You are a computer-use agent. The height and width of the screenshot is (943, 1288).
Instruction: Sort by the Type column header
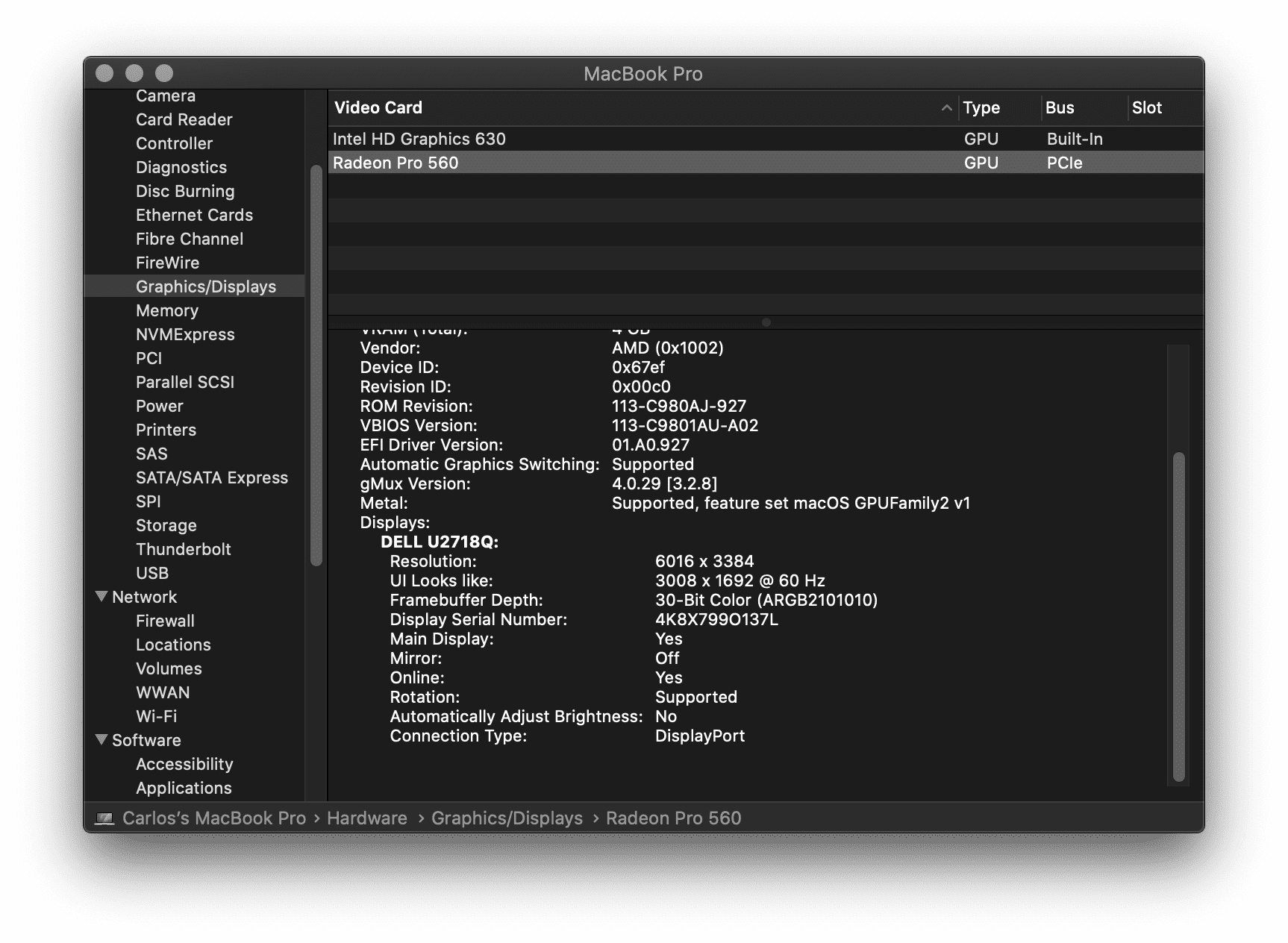981,108
